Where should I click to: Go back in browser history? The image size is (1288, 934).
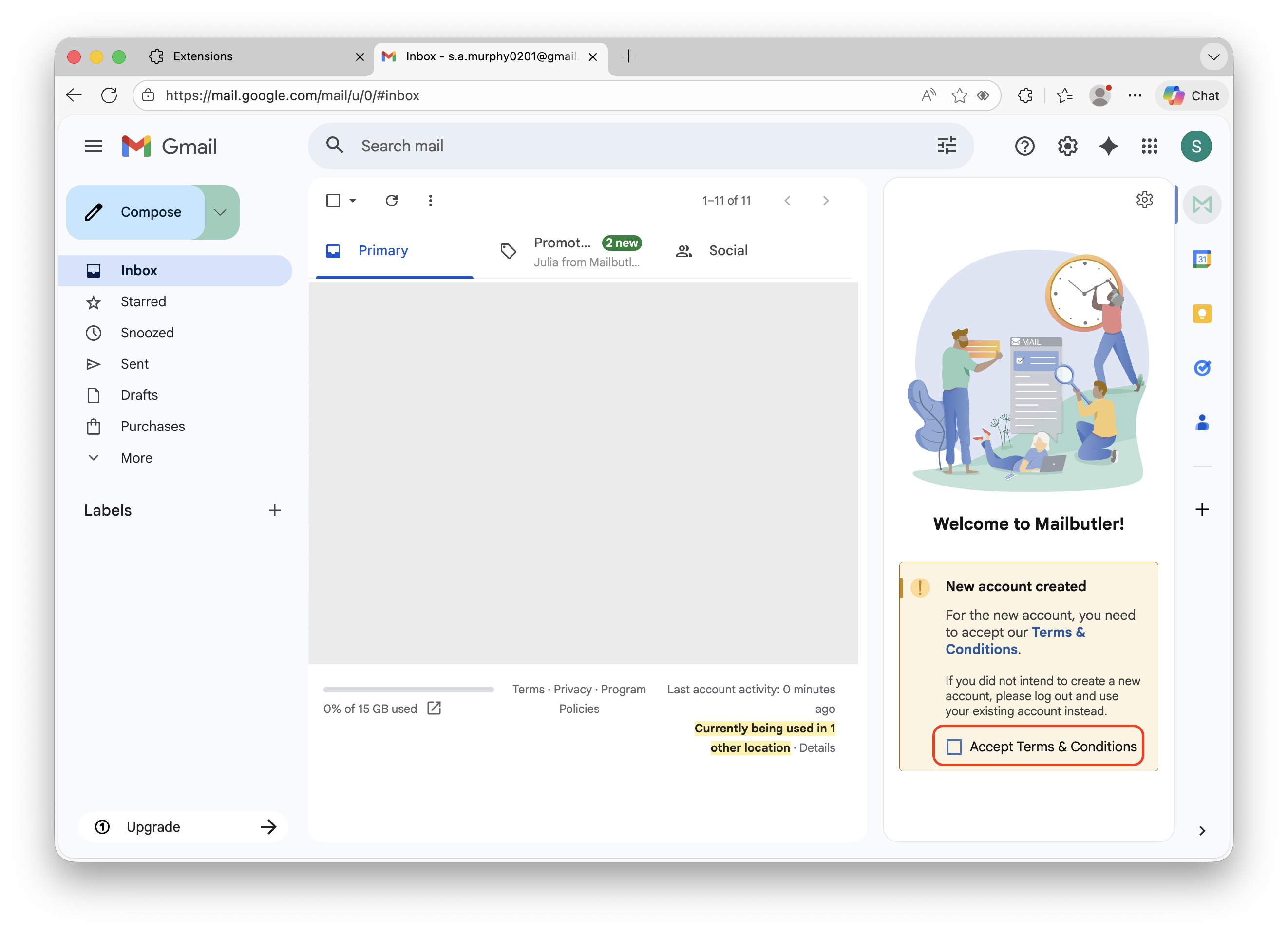[74, 95]
